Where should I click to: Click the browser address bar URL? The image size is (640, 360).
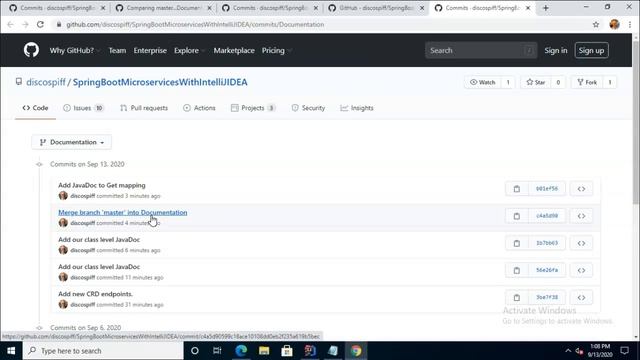point(195,24)
